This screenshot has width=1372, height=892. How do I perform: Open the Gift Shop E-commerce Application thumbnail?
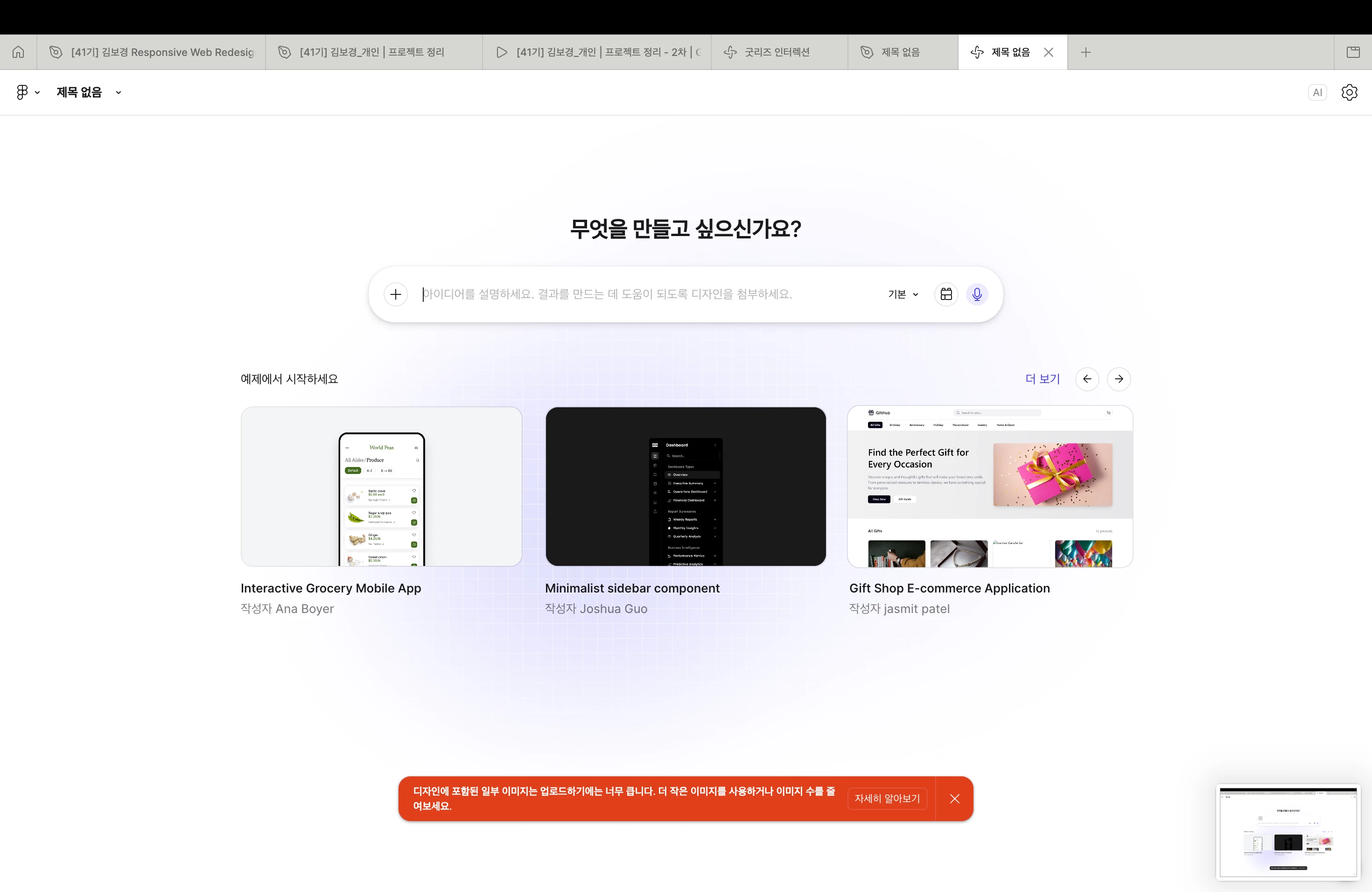tap(990, 486)
